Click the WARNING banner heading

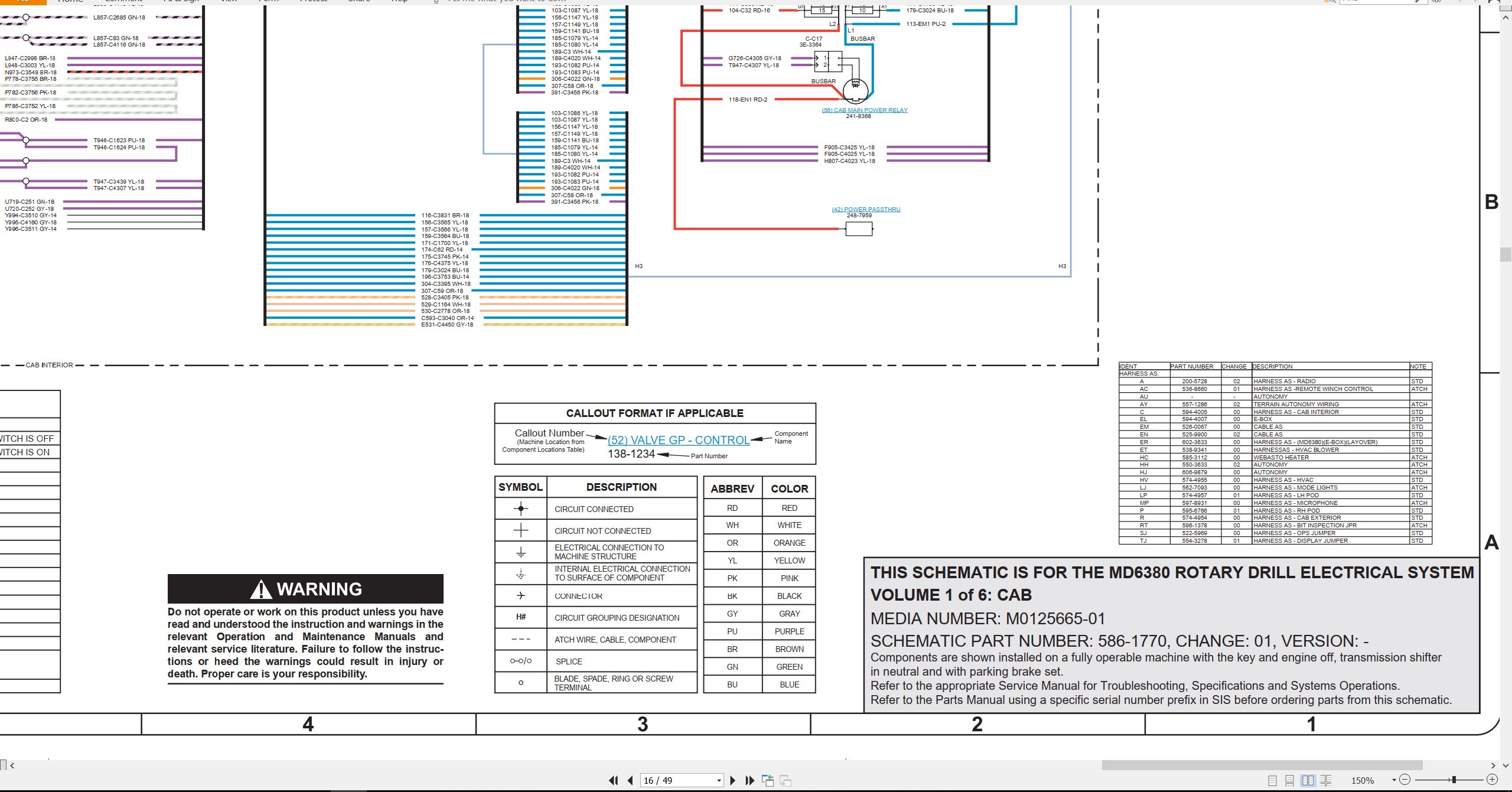tap(305, 589)
